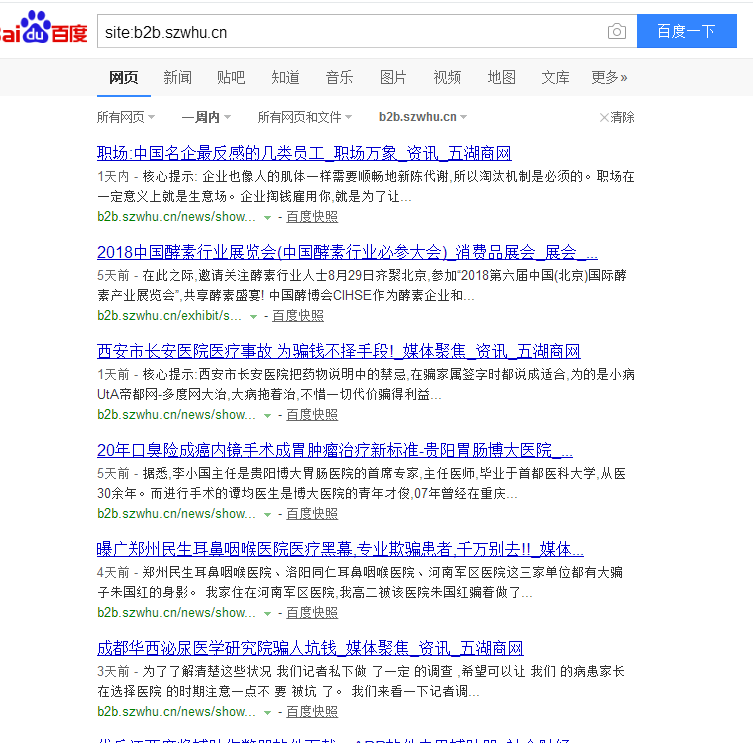Click the Baidu logo
Image resolution: width=753 pixels, height=743 pixels.
click(43, 29)
